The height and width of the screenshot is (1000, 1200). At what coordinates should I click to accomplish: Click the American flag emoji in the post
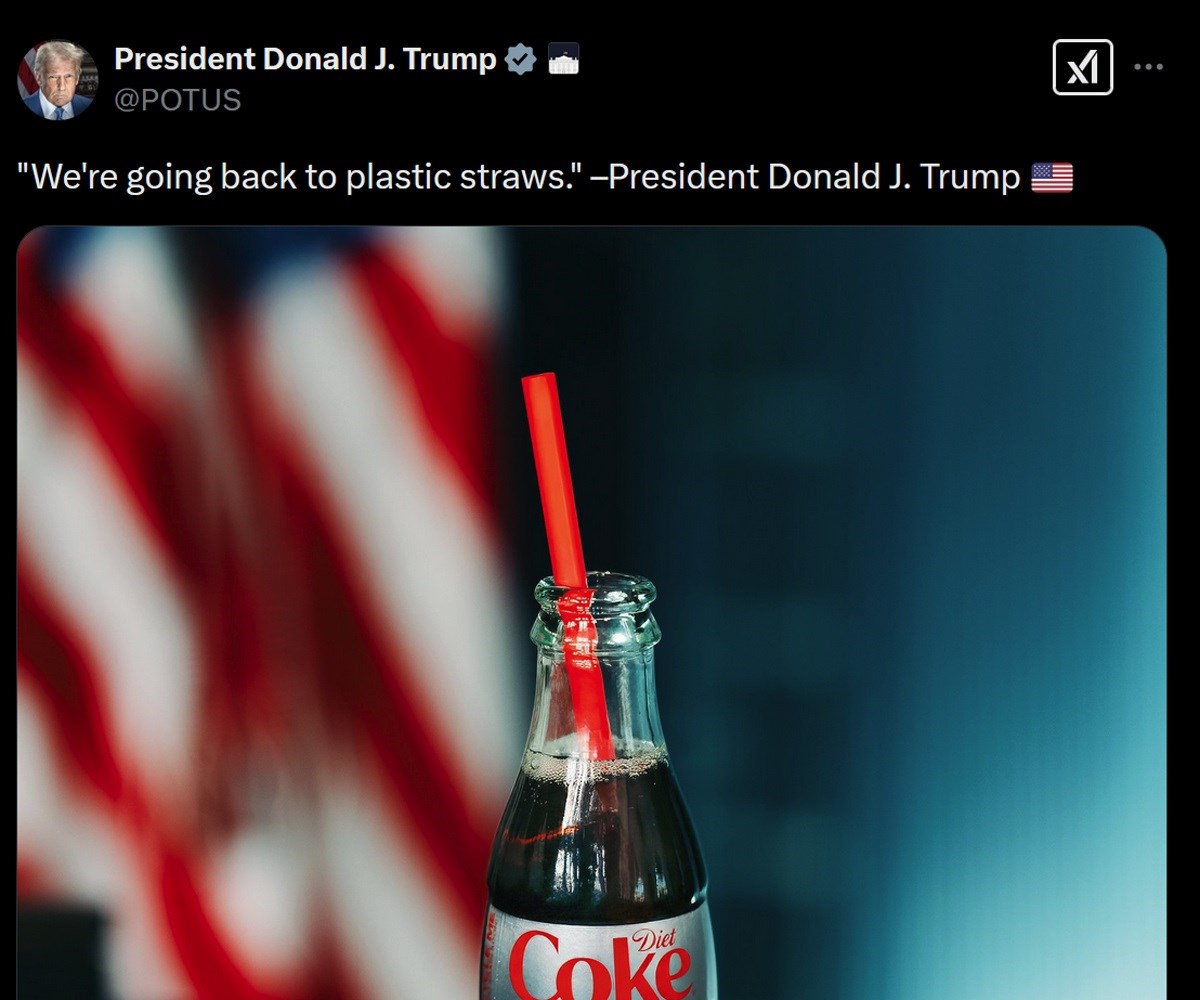pyautogui.click(x=1051, y=178)
